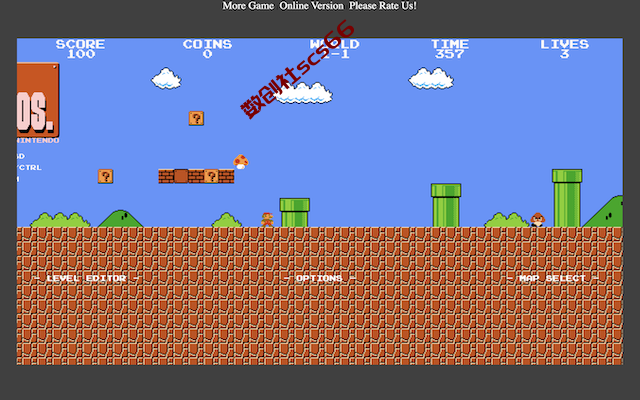Click the SCORE 100 counter
Screen dimensions: 640x400
(x=80, y=49)
